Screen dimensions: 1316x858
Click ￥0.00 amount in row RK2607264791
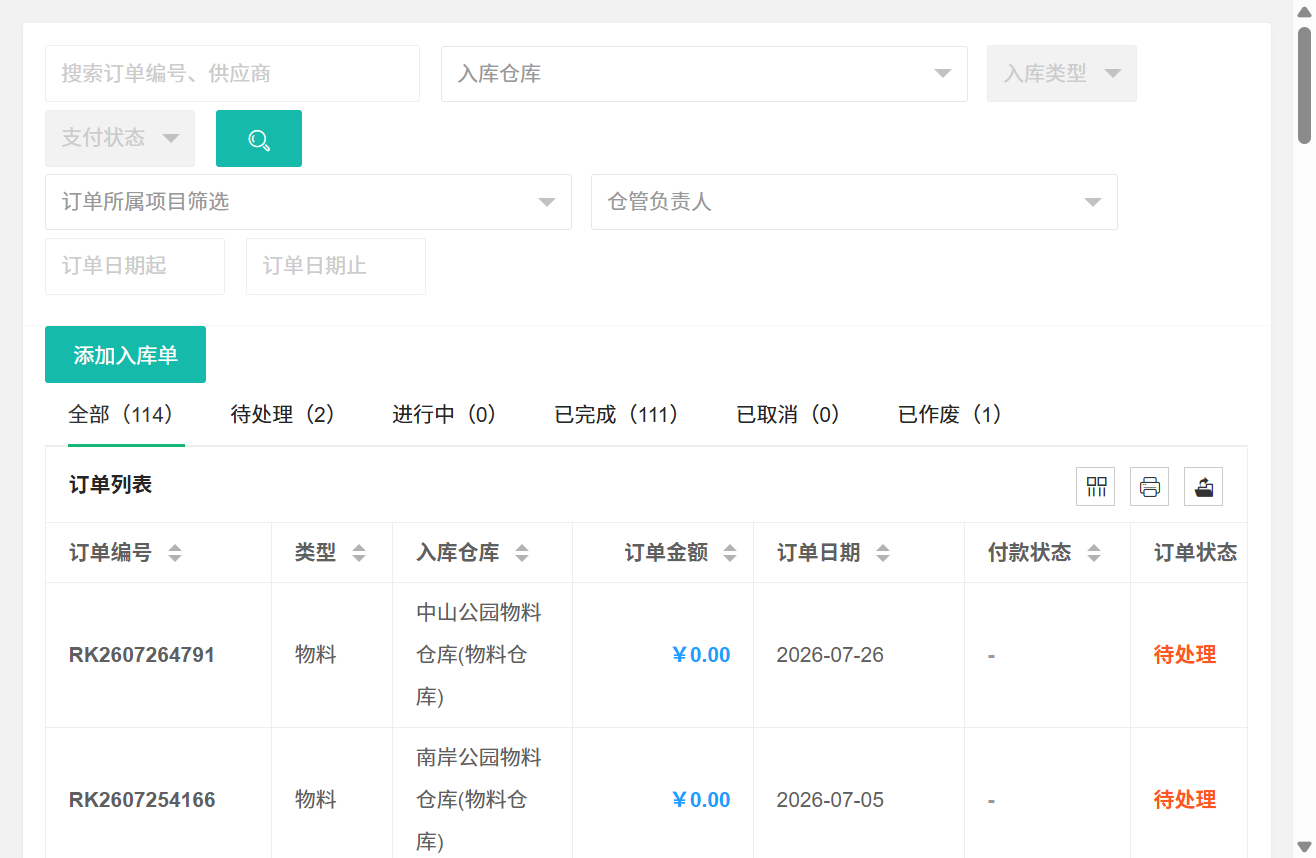700,656
